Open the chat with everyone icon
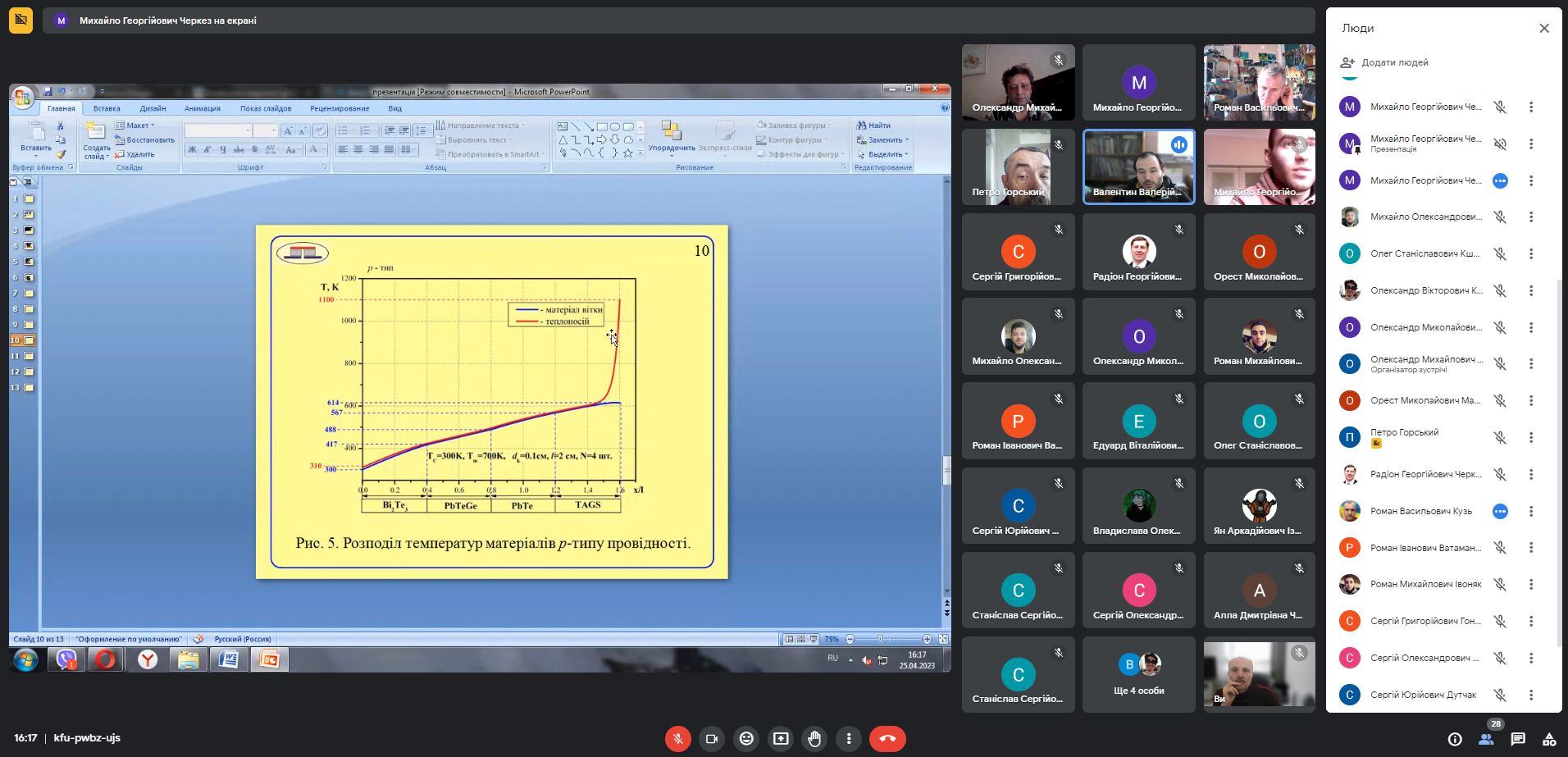The width and height of the screenshot is (1568, 757). 1518,739
